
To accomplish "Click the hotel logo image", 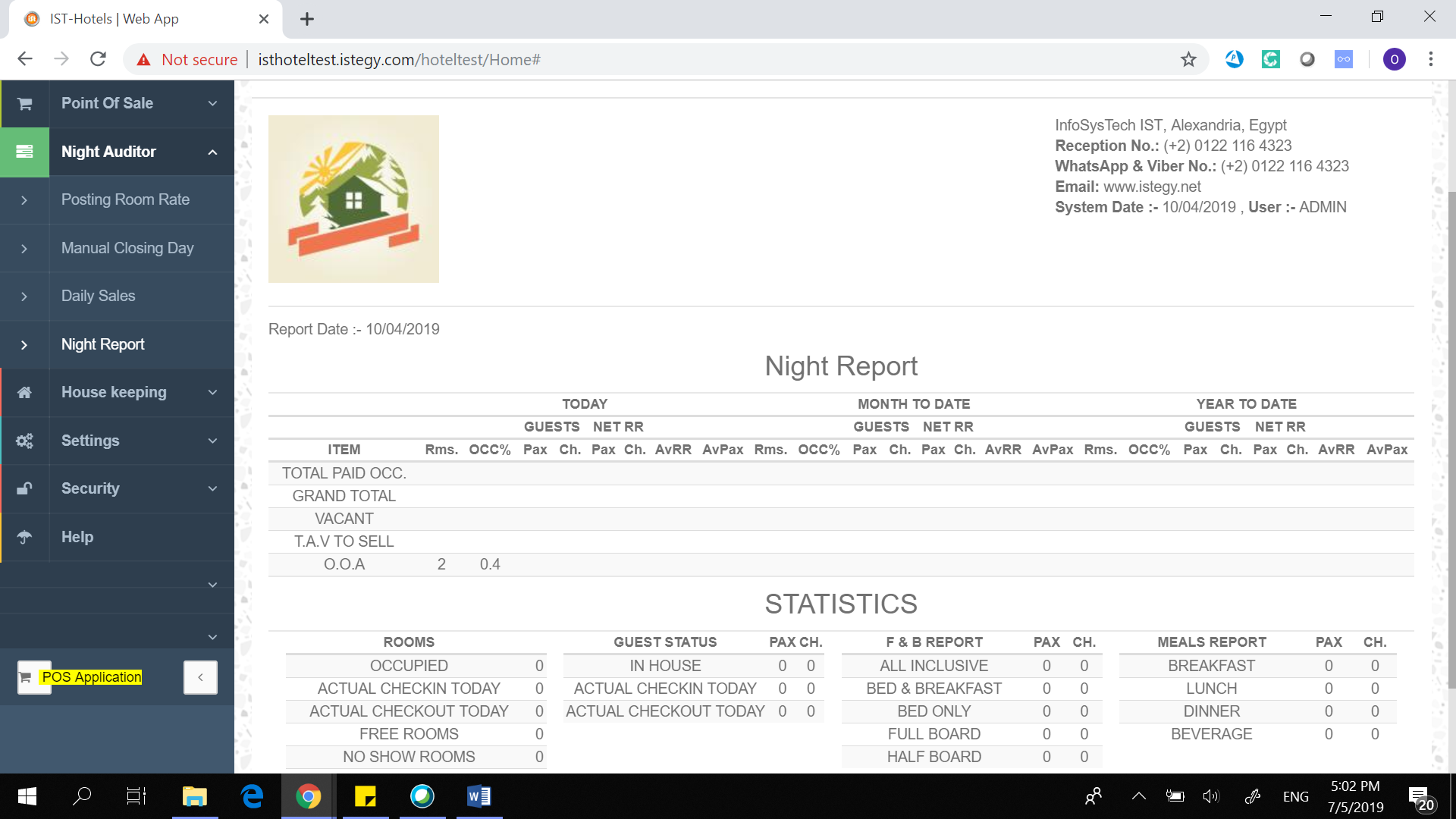I will click(353, 199).
